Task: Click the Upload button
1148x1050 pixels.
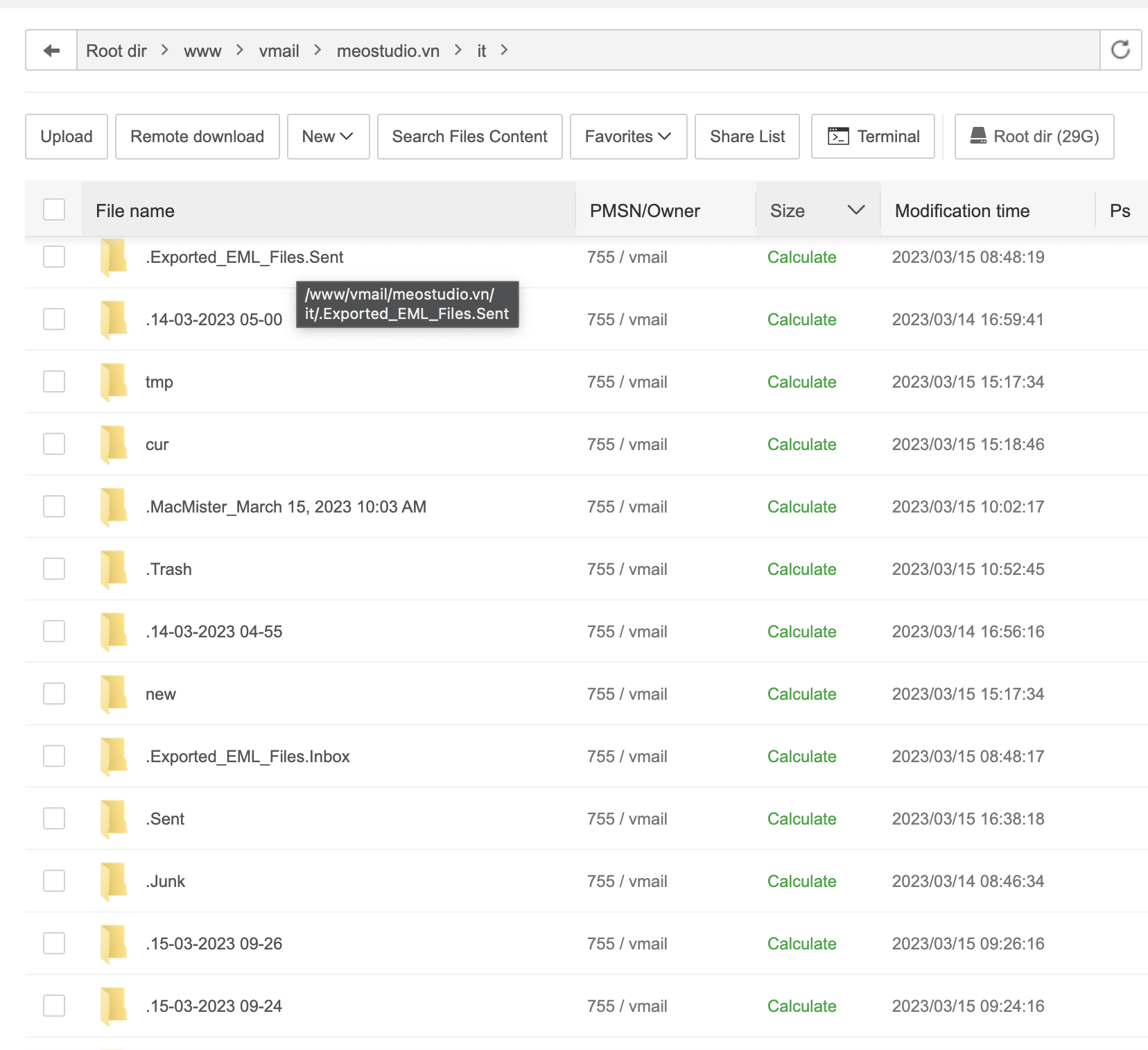Action: (67, 137)
